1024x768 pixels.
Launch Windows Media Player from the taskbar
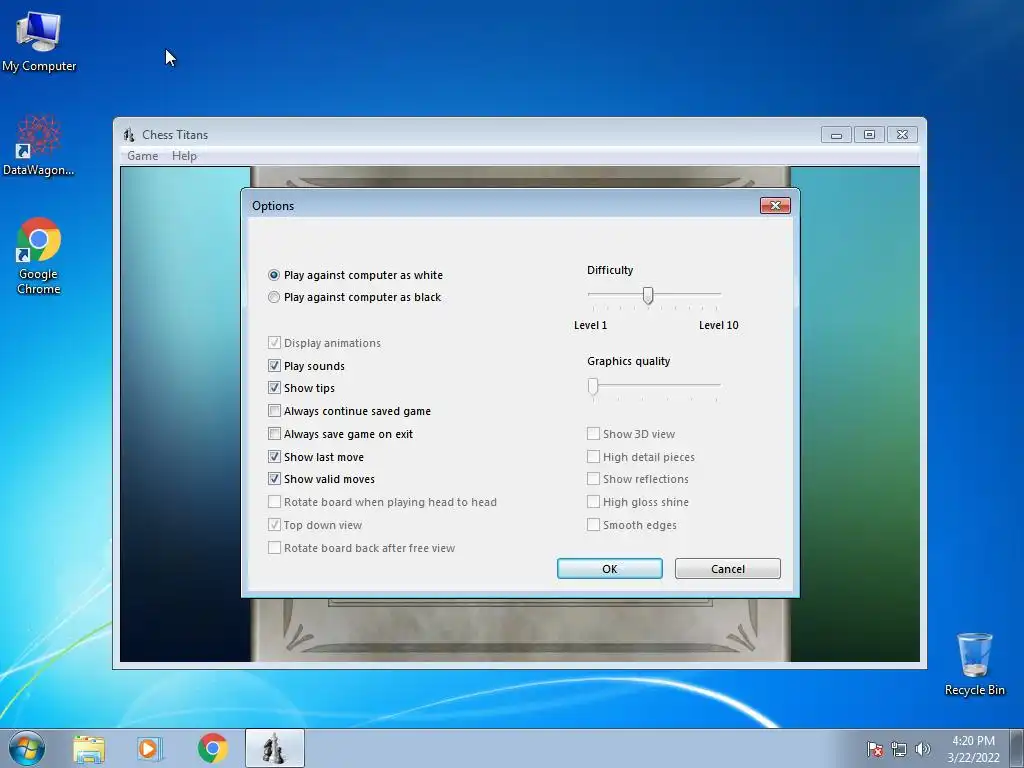150,749
